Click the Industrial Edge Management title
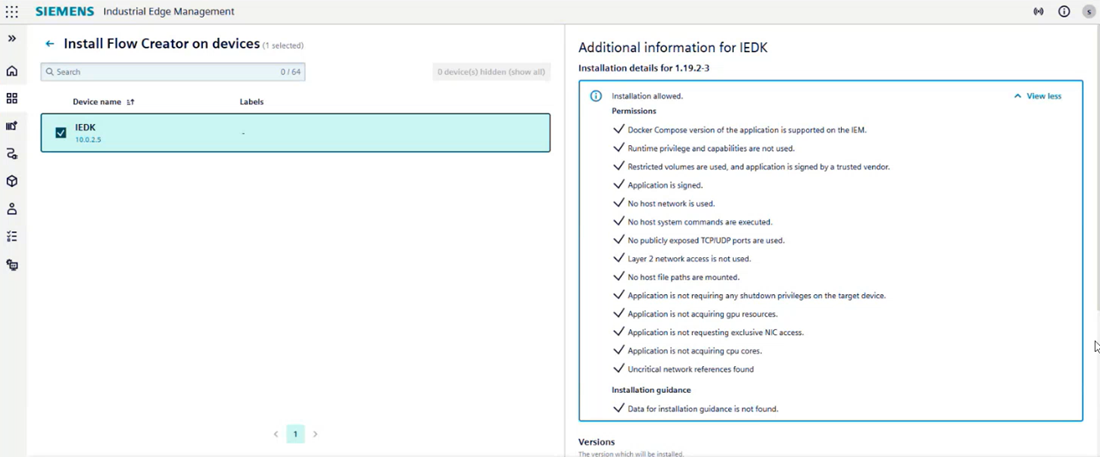The image size is (1100, 457). tap(168, 12)
